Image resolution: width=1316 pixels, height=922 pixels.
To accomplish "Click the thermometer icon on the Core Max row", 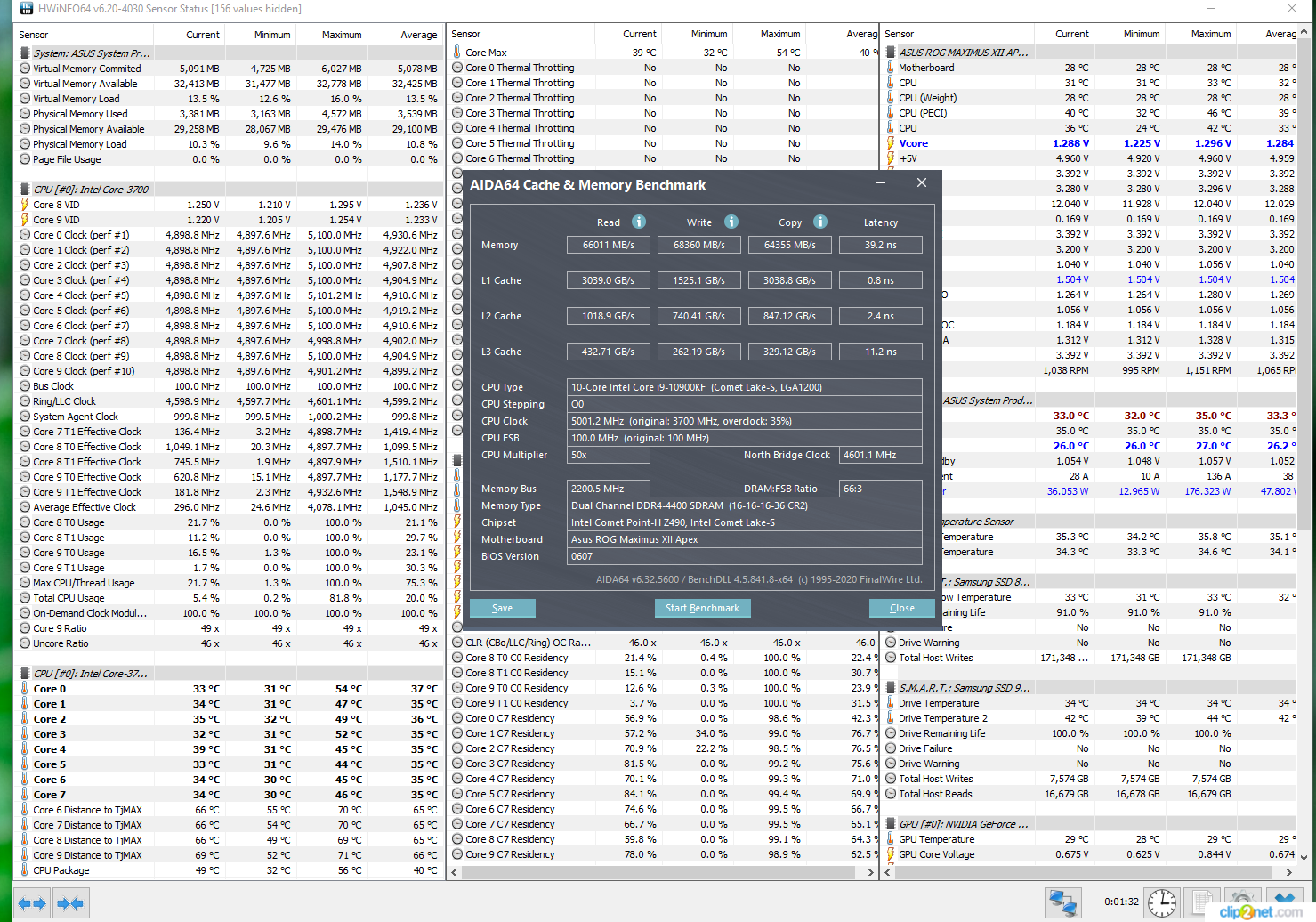I will [457, 53].
